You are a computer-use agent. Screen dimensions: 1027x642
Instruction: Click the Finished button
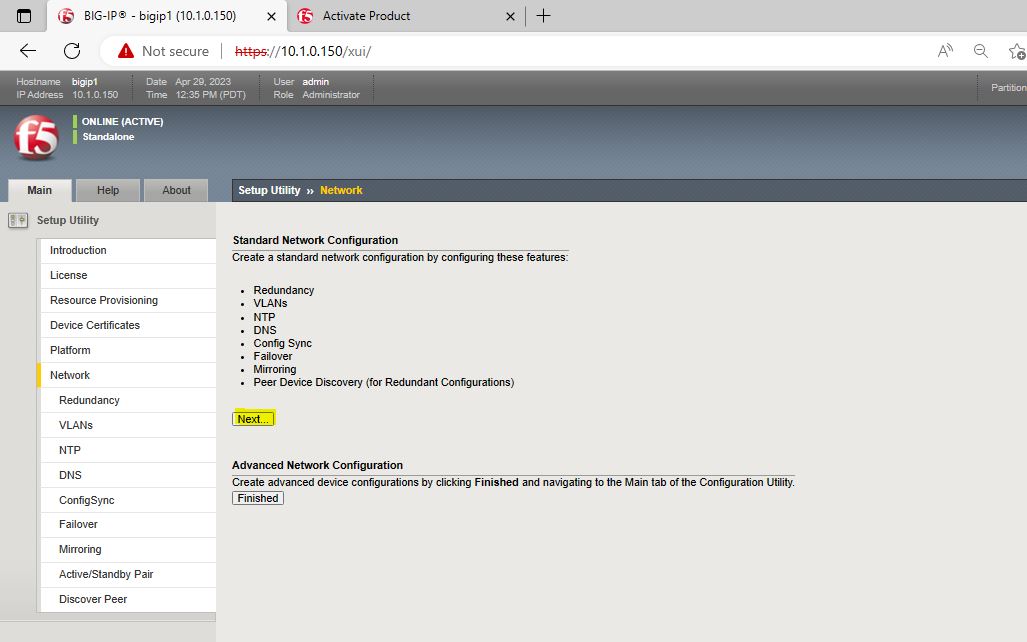pyautogui.click(x=258, y=498)
